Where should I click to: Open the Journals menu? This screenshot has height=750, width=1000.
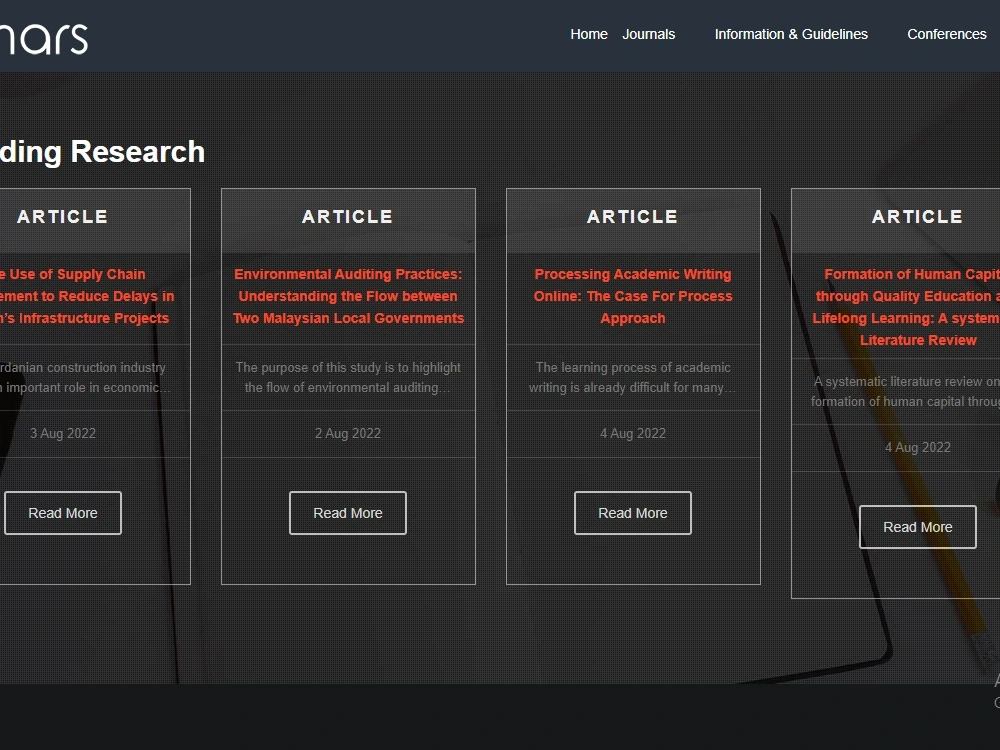click(649, 34)
